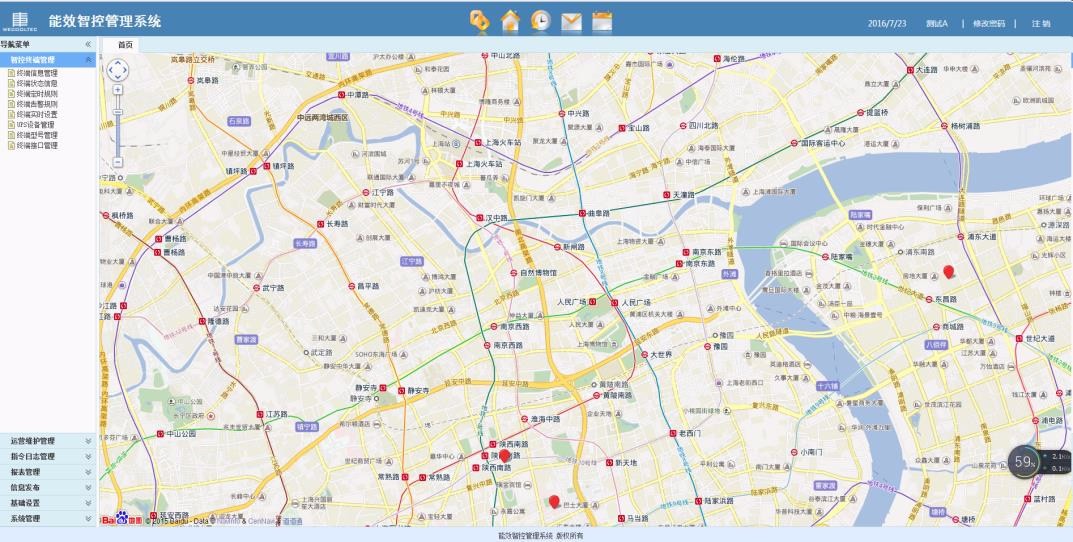
Task: Click 自然博物馆 metro station icon
Action: [x=513, y=272]
